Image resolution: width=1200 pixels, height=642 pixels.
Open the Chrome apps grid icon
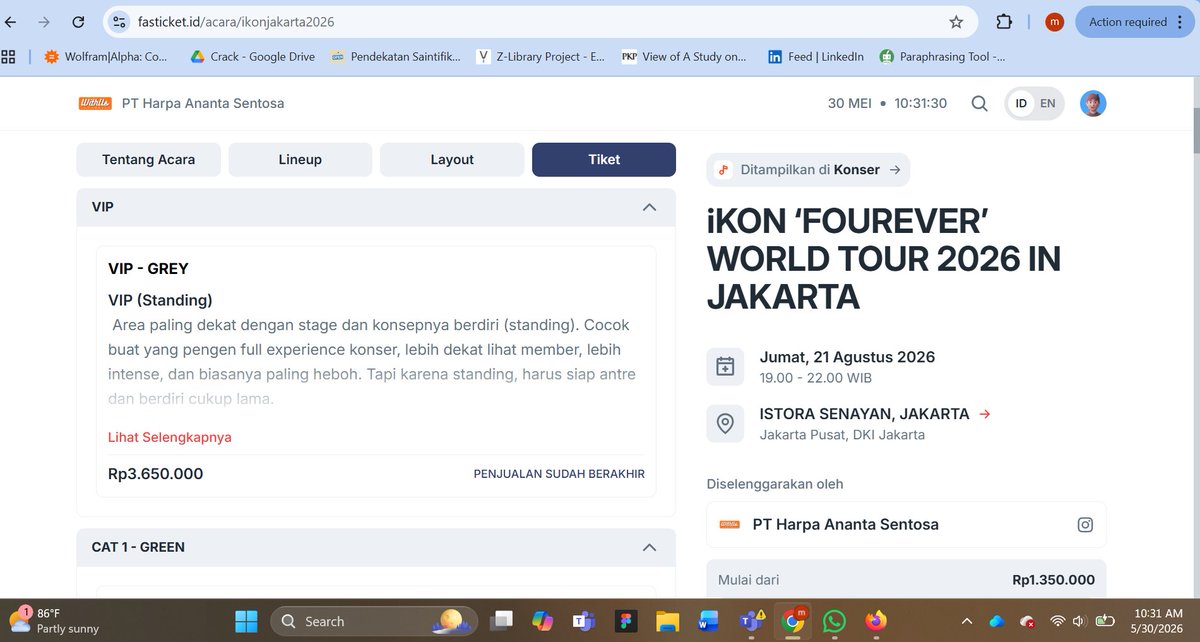[9, 57]
